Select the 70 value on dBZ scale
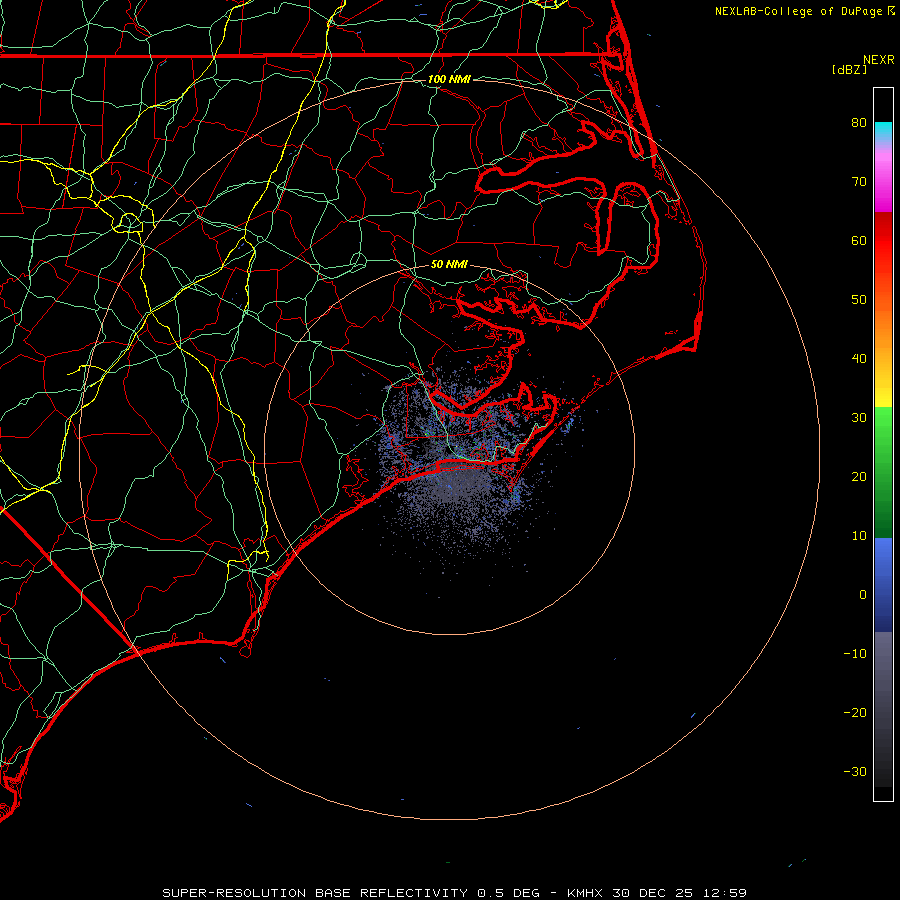Viewport: 900px width, 900px height. coord(859,181)
